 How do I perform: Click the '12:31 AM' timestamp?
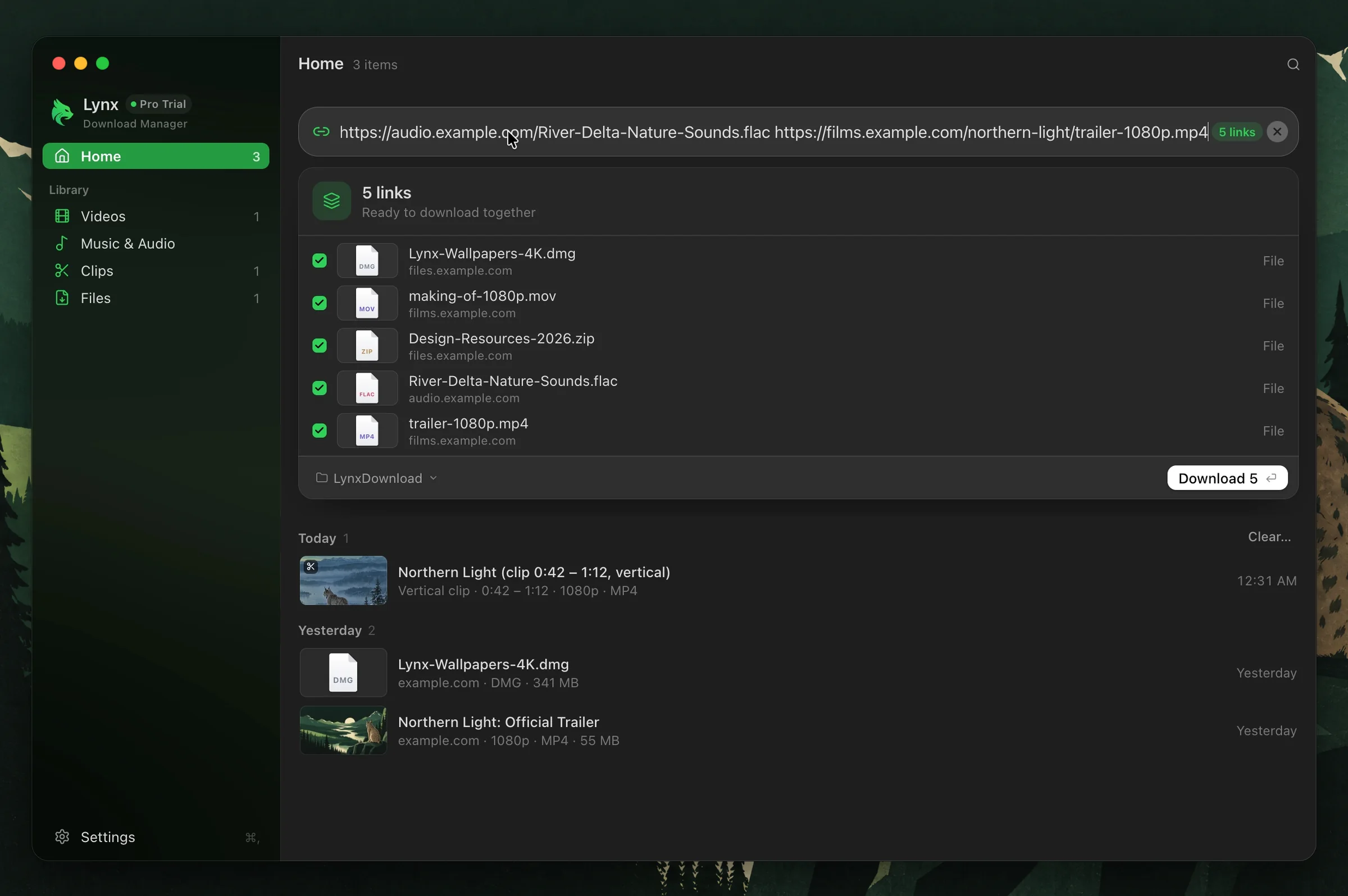pos(1266,580)
